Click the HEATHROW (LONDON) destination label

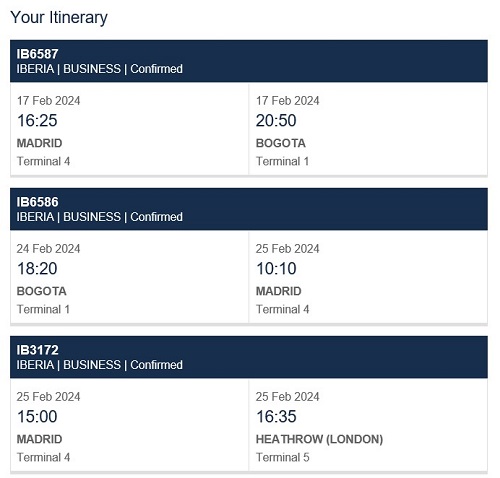coord(319,439)
